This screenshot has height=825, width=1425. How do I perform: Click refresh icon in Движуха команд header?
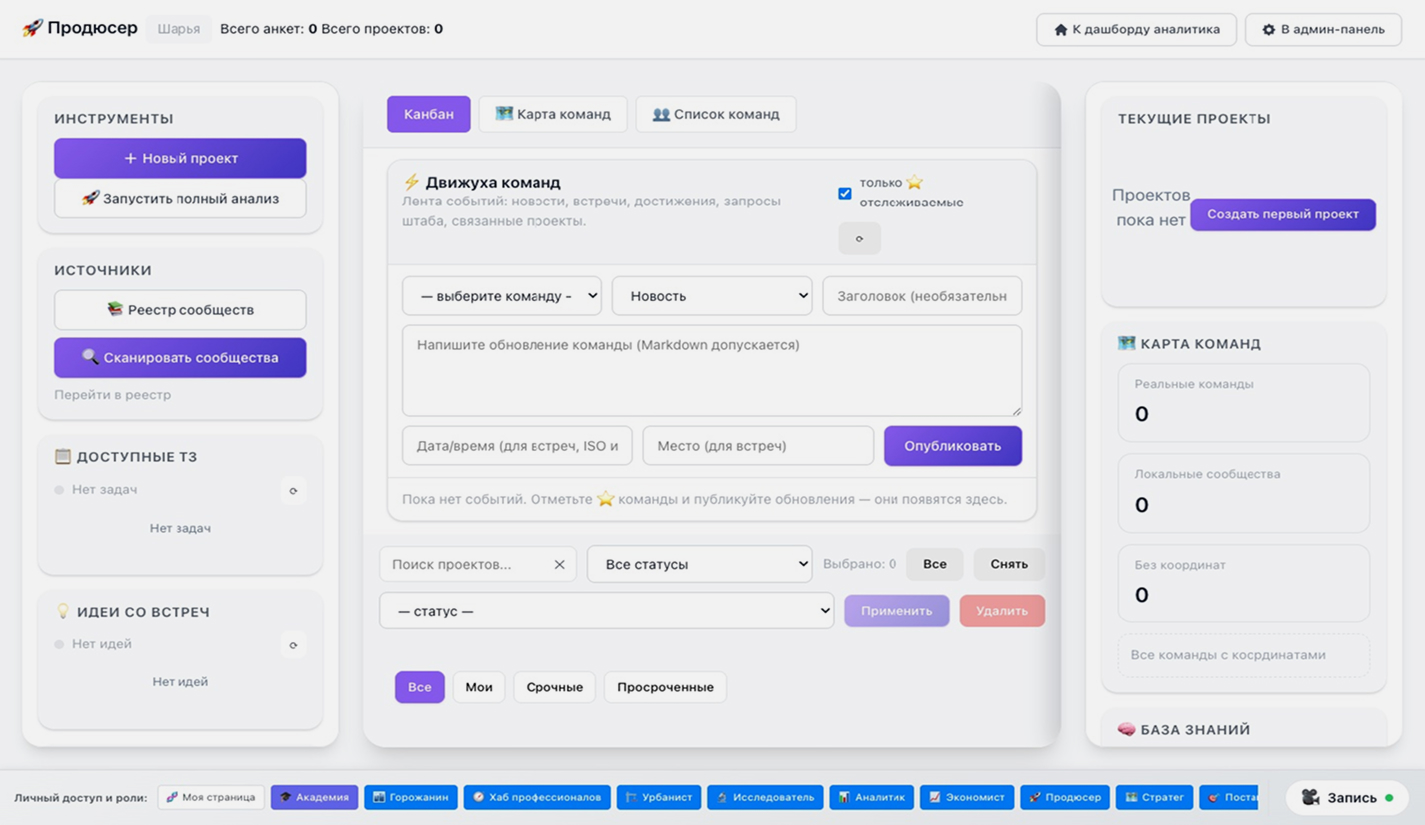coord(859,238)
